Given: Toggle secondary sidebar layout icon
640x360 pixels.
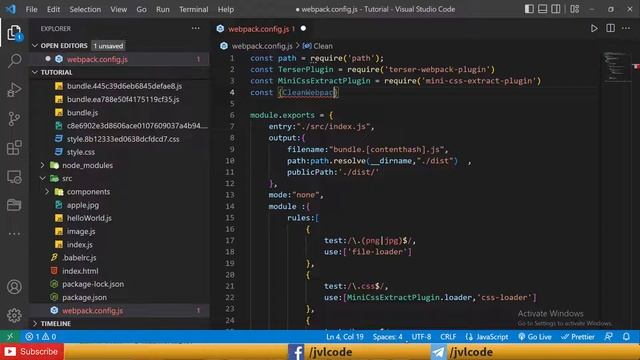Looking at the screenshot, I should [556, 9].
